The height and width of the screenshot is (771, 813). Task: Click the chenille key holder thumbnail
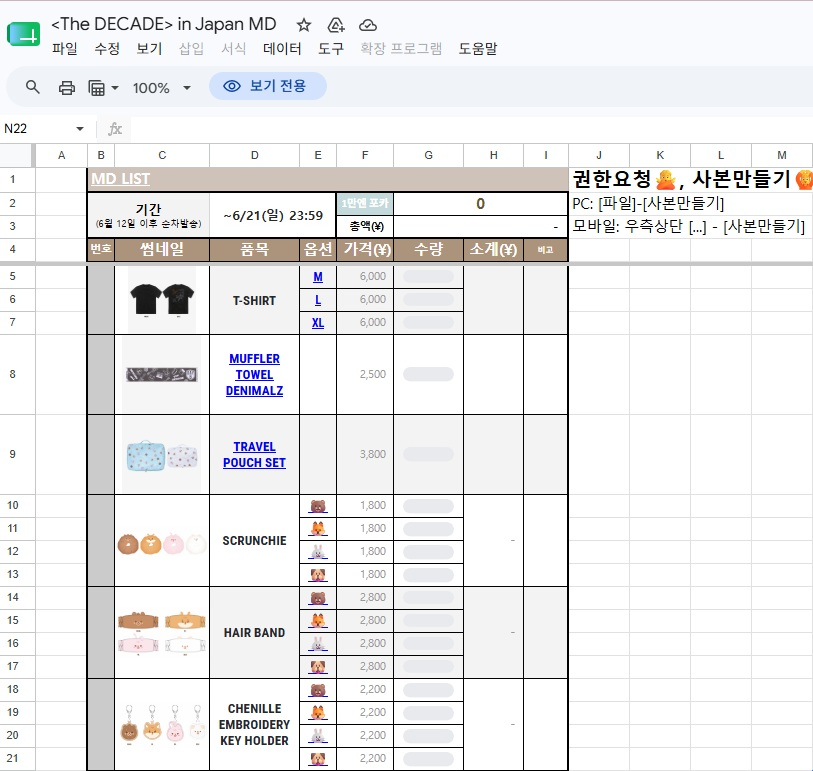point(162,724)
